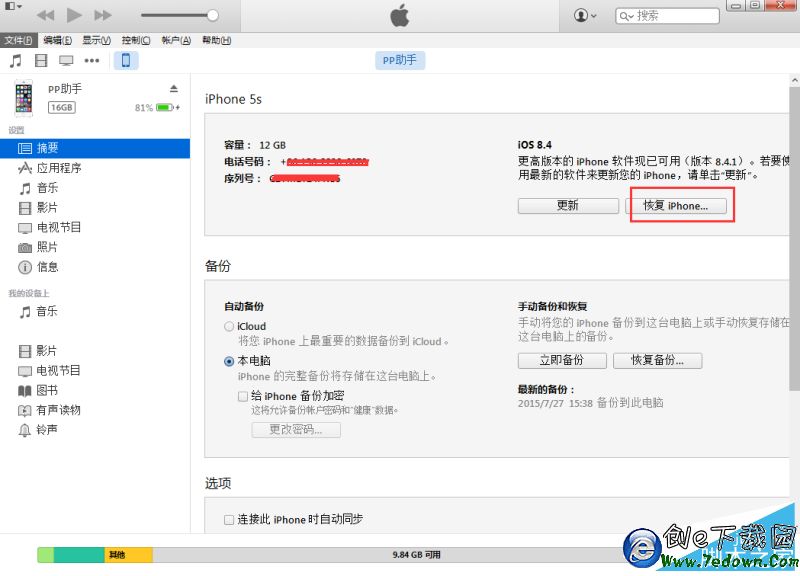Image resolution: width=800 pixels, height=576 pixels.
Task: Open the 帮助(H) menu
Action: pos(216,40)
